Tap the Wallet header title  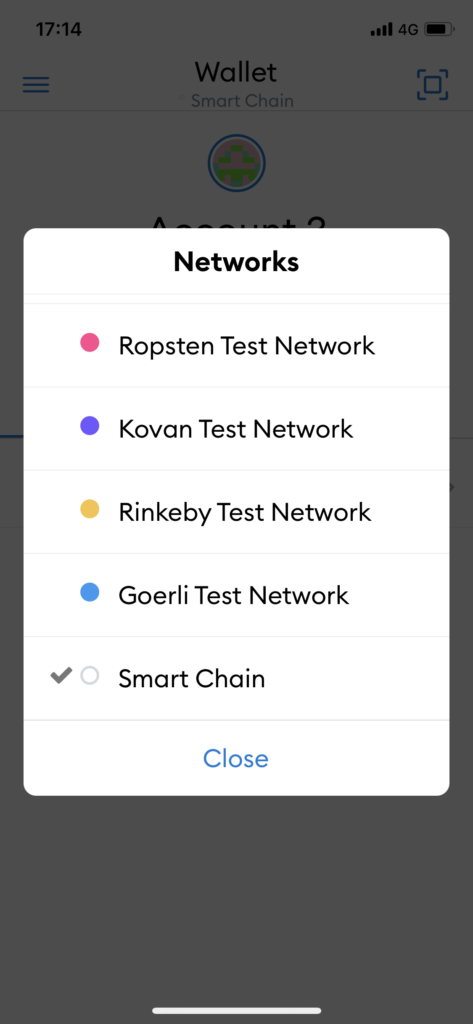pos(236,71)
